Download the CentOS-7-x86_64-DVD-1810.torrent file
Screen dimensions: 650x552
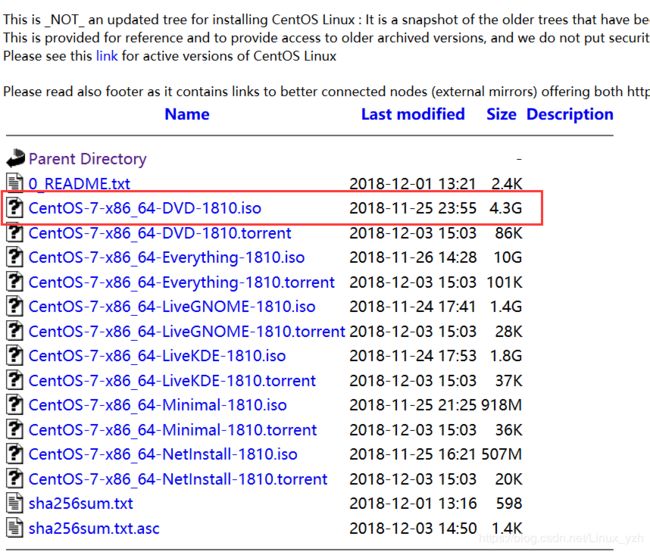[160, 233]
